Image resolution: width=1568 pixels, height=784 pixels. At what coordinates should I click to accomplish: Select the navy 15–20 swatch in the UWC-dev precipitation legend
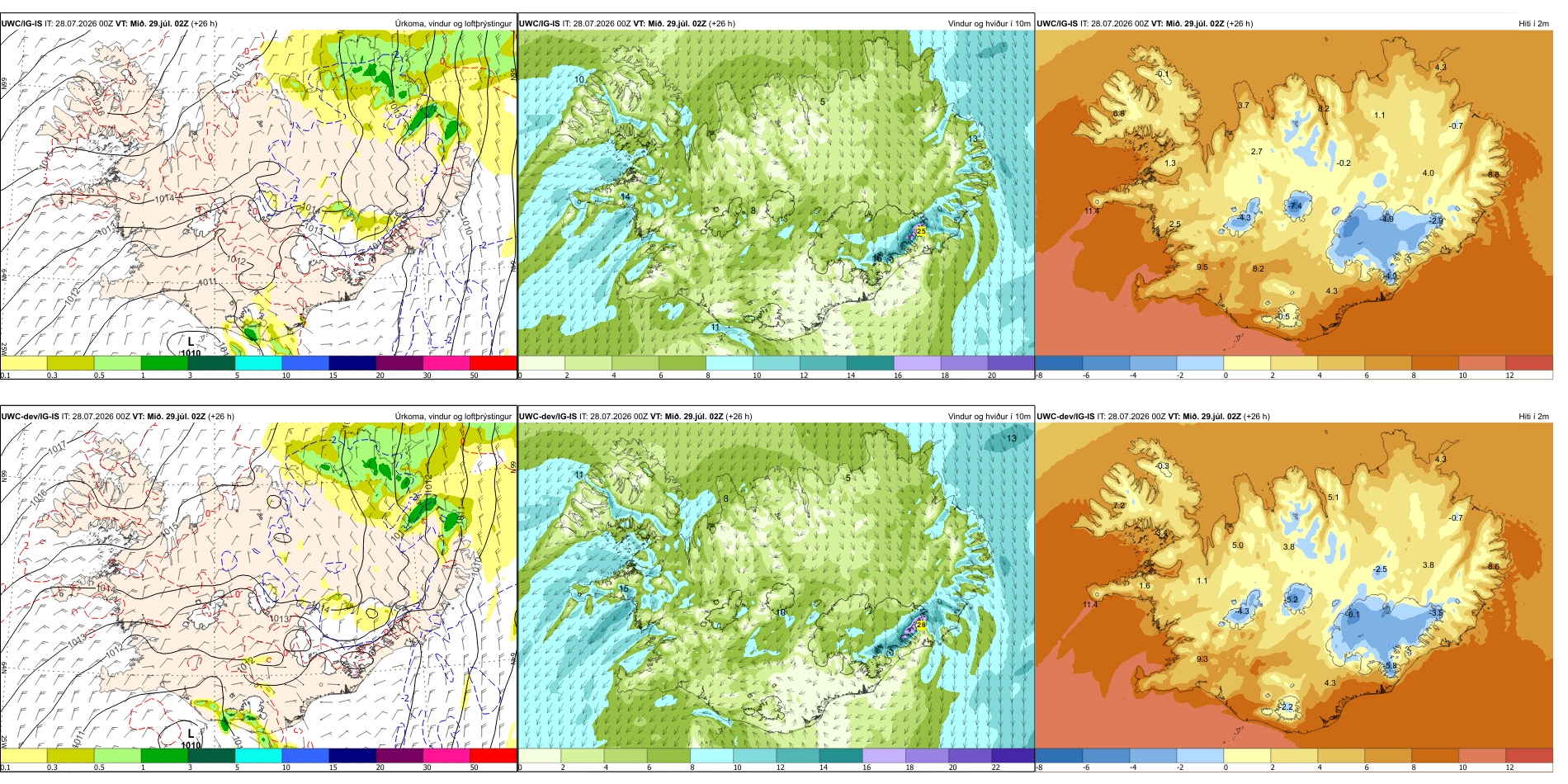[x=352, y=755]
